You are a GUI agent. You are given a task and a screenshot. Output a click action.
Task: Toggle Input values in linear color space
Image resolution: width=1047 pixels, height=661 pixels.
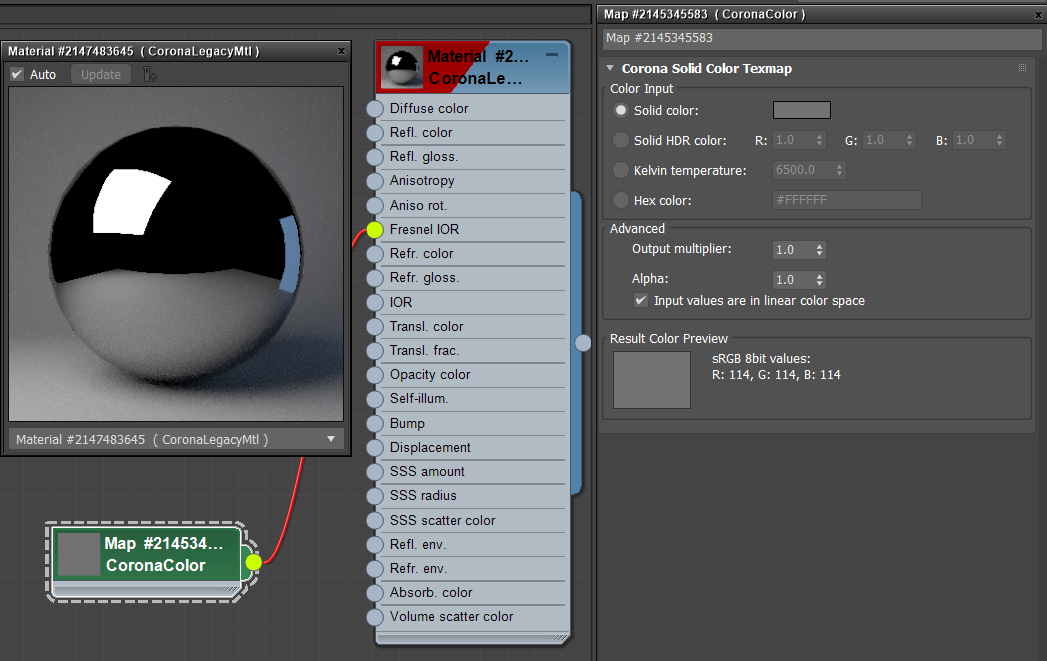point(641,300)
